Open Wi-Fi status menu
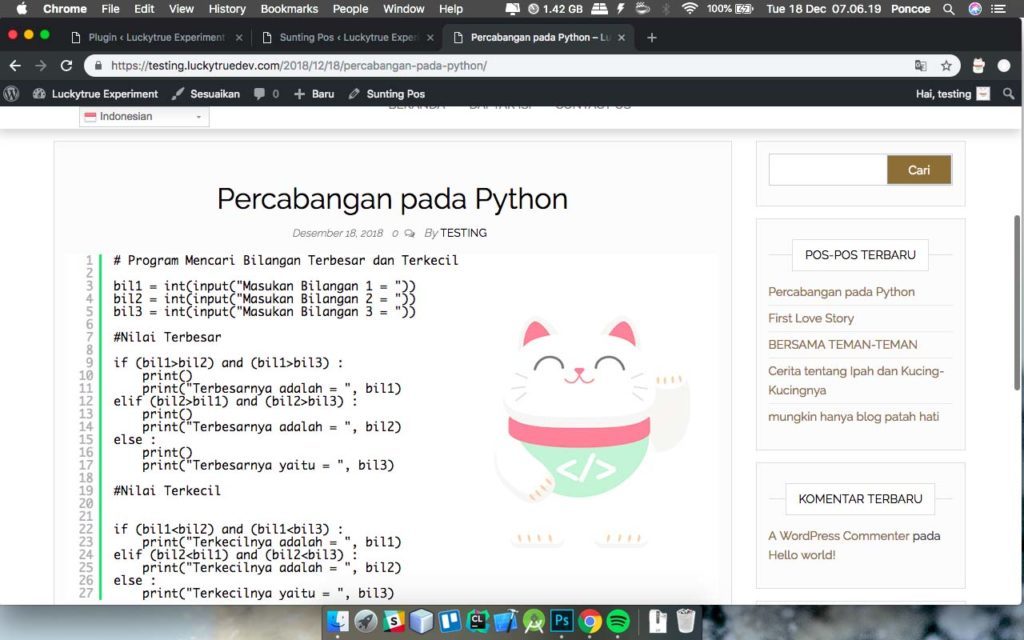The image size is (1024, 640). tap(689, 9)
